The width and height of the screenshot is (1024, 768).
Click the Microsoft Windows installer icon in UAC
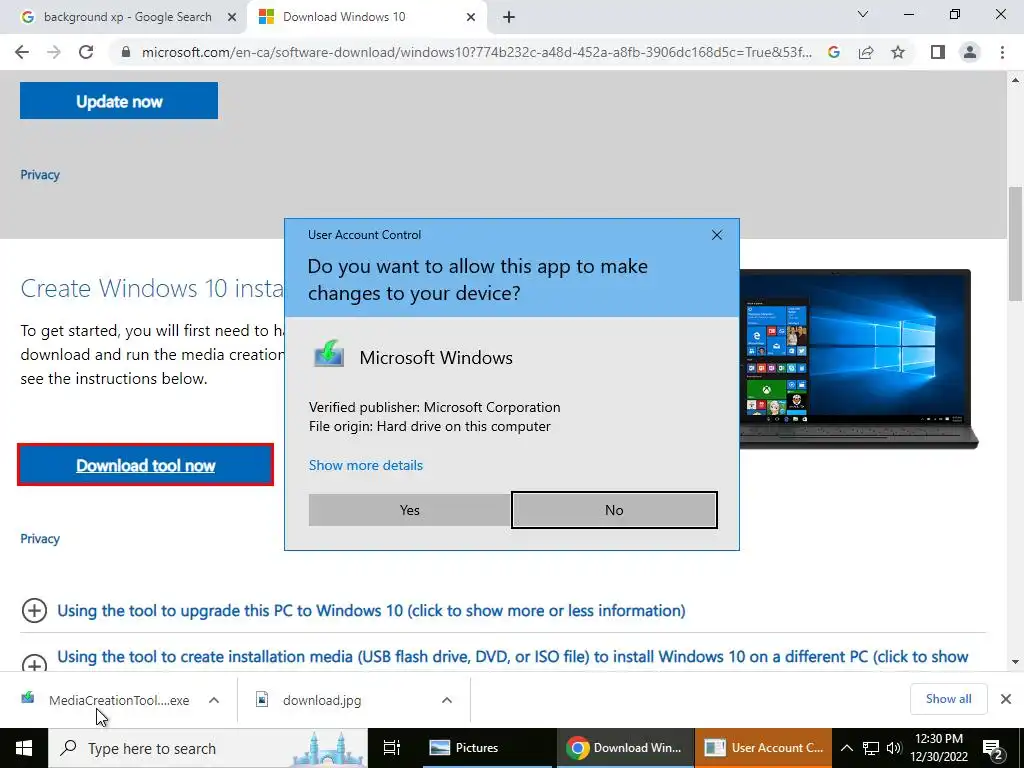coord(329,354)
